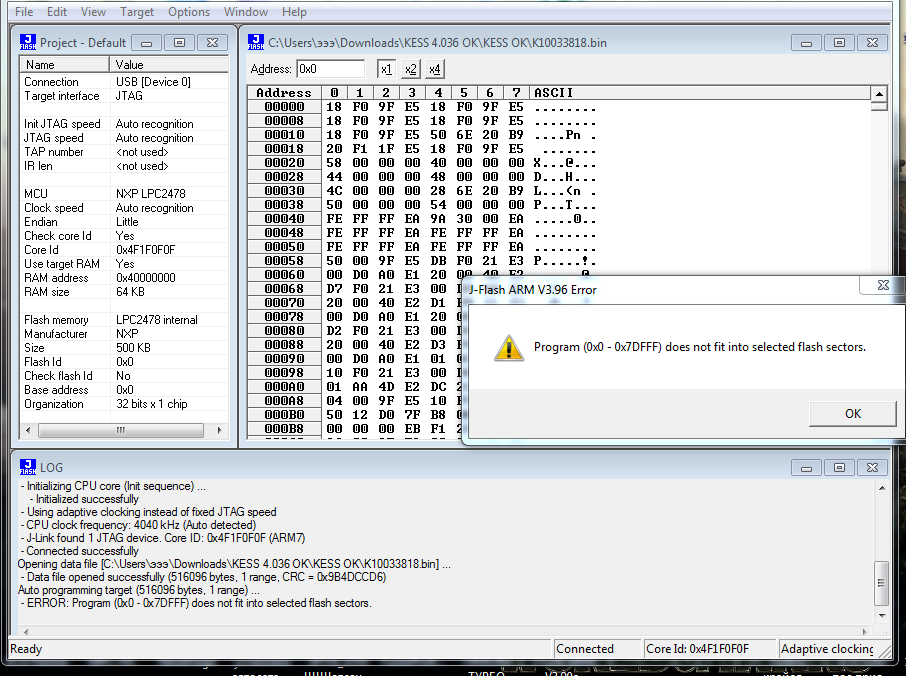Viewport: 906px width, 676px height.
Task: Click the Address column header in hex view
Action: pyautogui.click(x=284, y=92)
